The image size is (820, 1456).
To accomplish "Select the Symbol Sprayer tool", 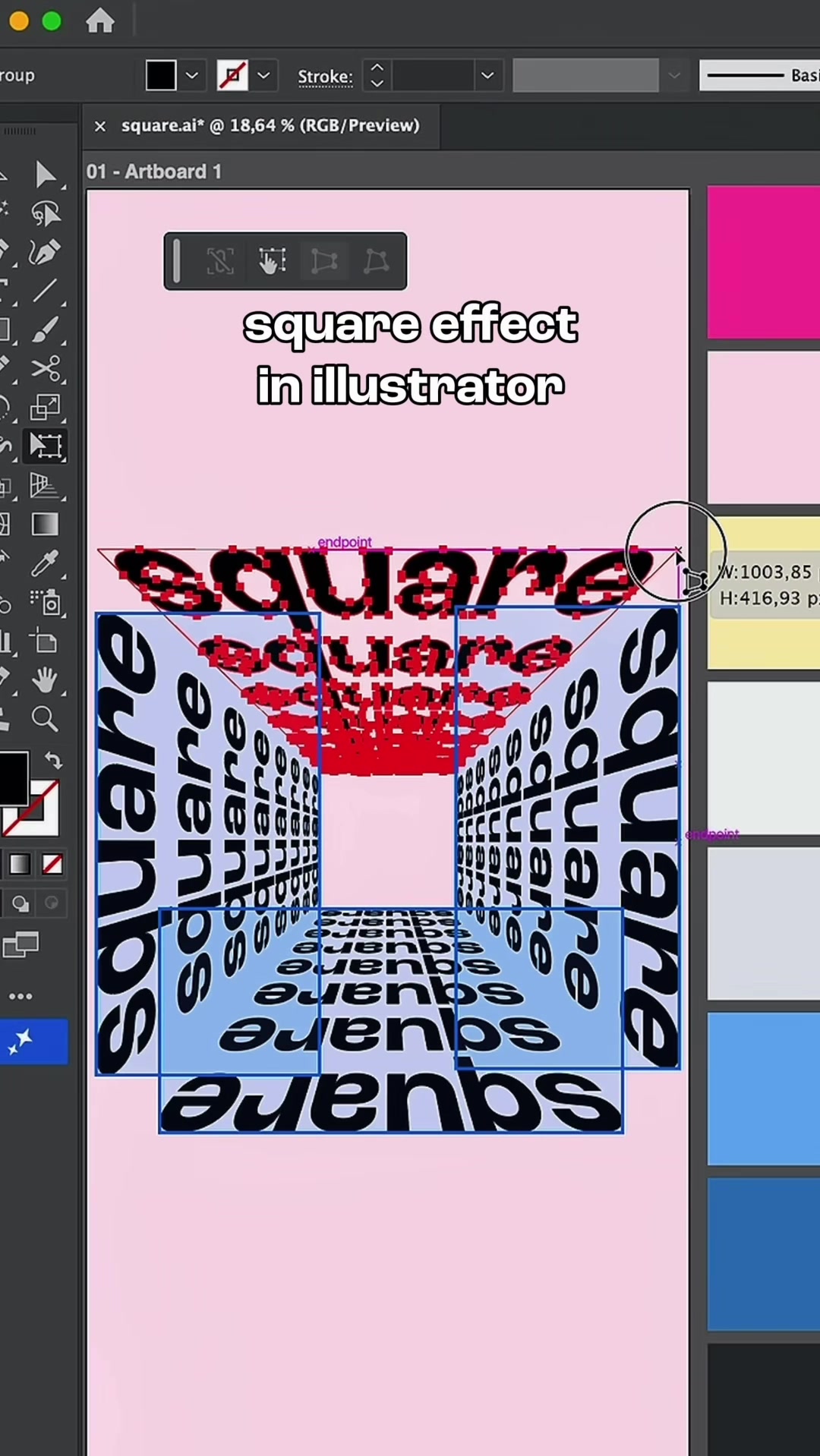I will (x=46, y=603).
